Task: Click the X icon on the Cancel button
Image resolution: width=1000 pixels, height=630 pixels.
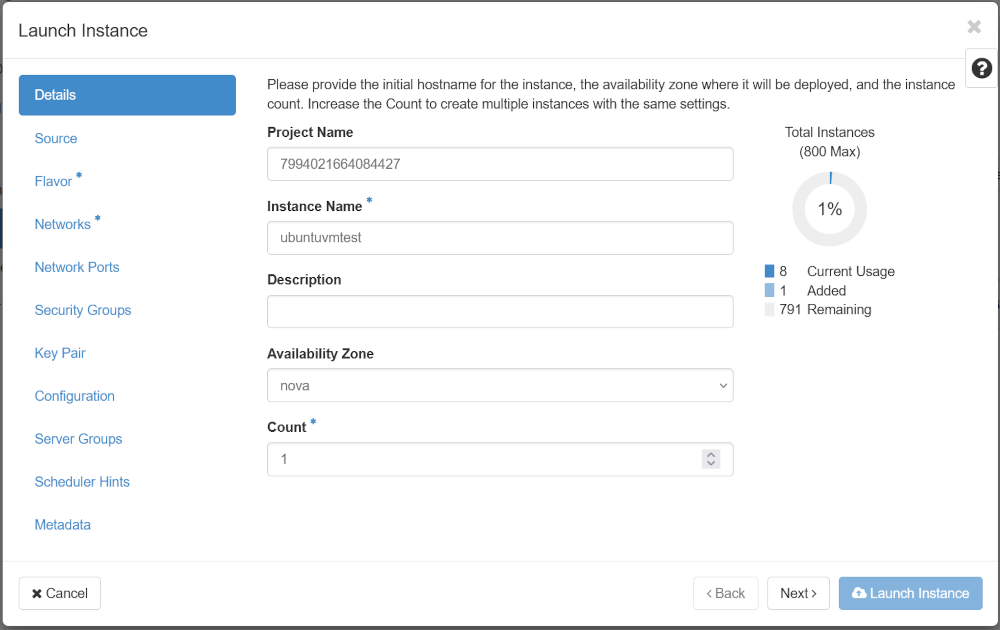Action: click(x=38, y=593)
